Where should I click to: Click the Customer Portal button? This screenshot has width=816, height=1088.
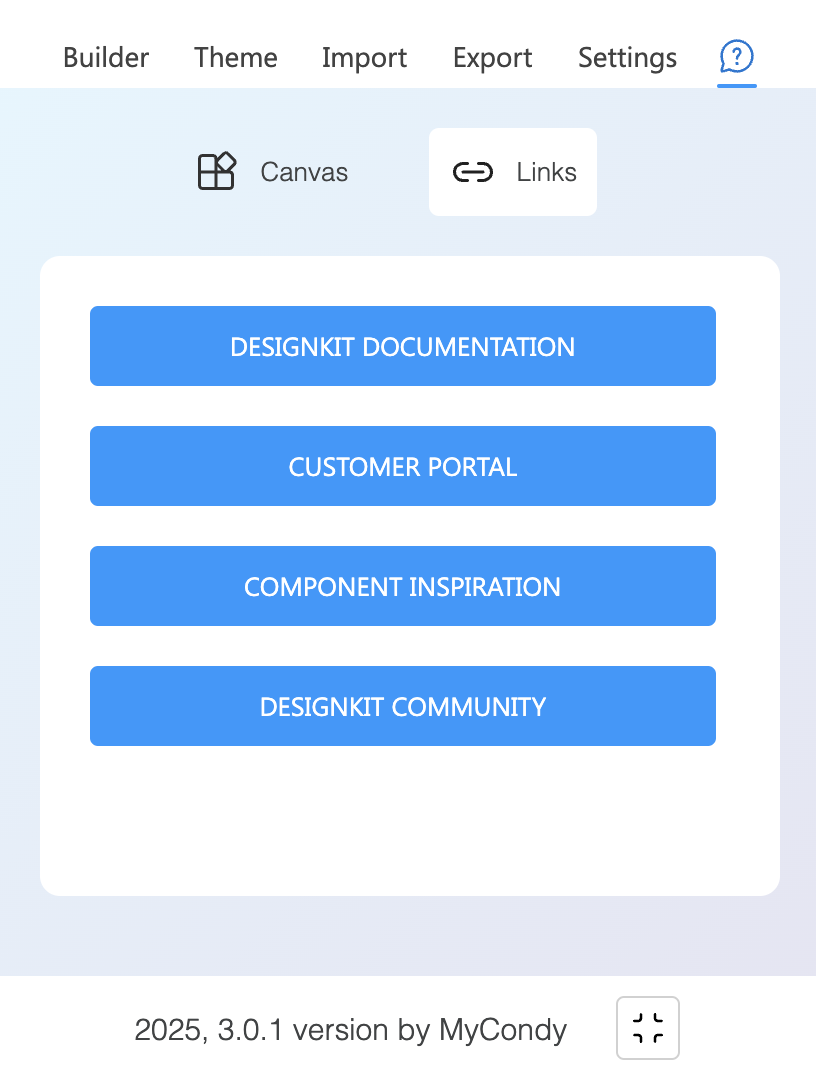point(402,466)
